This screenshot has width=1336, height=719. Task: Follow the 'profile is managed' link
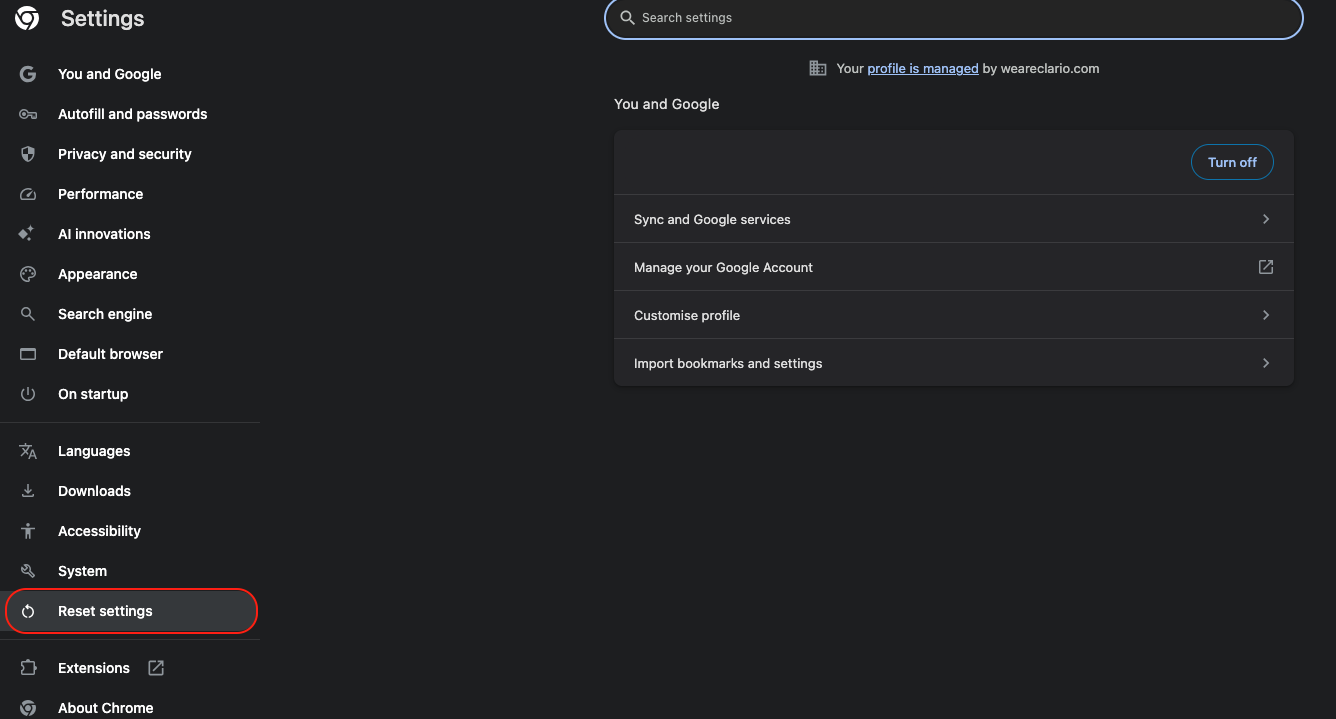tap(923, 68)
